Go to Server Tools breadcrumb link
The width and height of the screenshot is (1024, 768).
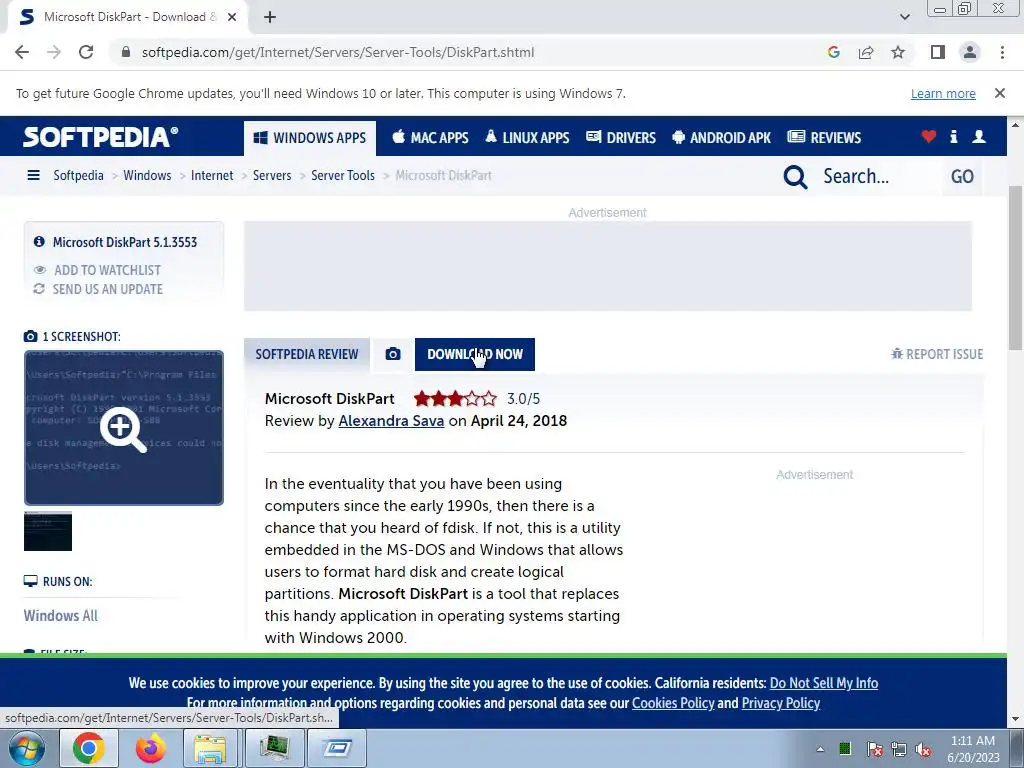click(343, 175)
